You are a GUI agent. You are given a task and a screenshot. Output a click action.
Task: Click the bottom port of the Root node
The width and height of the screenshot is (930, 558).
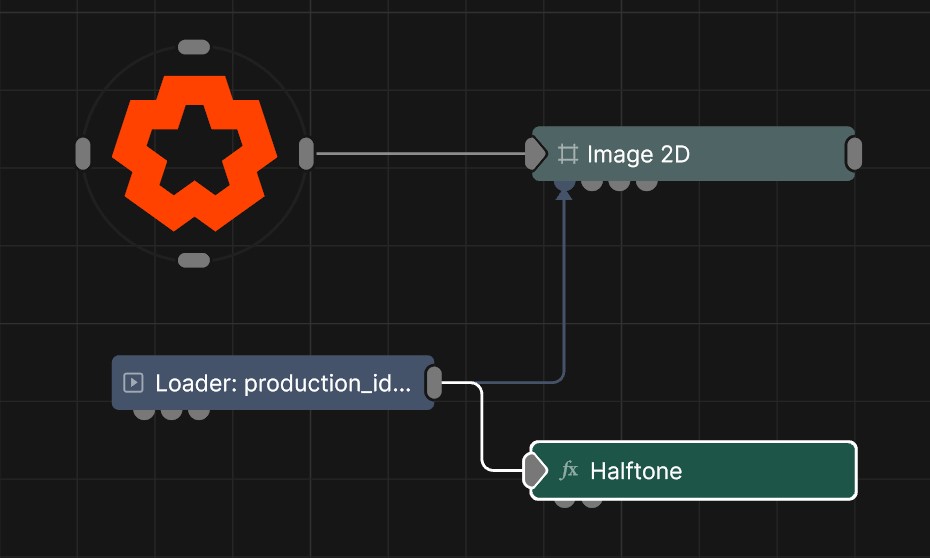(193, 260)
